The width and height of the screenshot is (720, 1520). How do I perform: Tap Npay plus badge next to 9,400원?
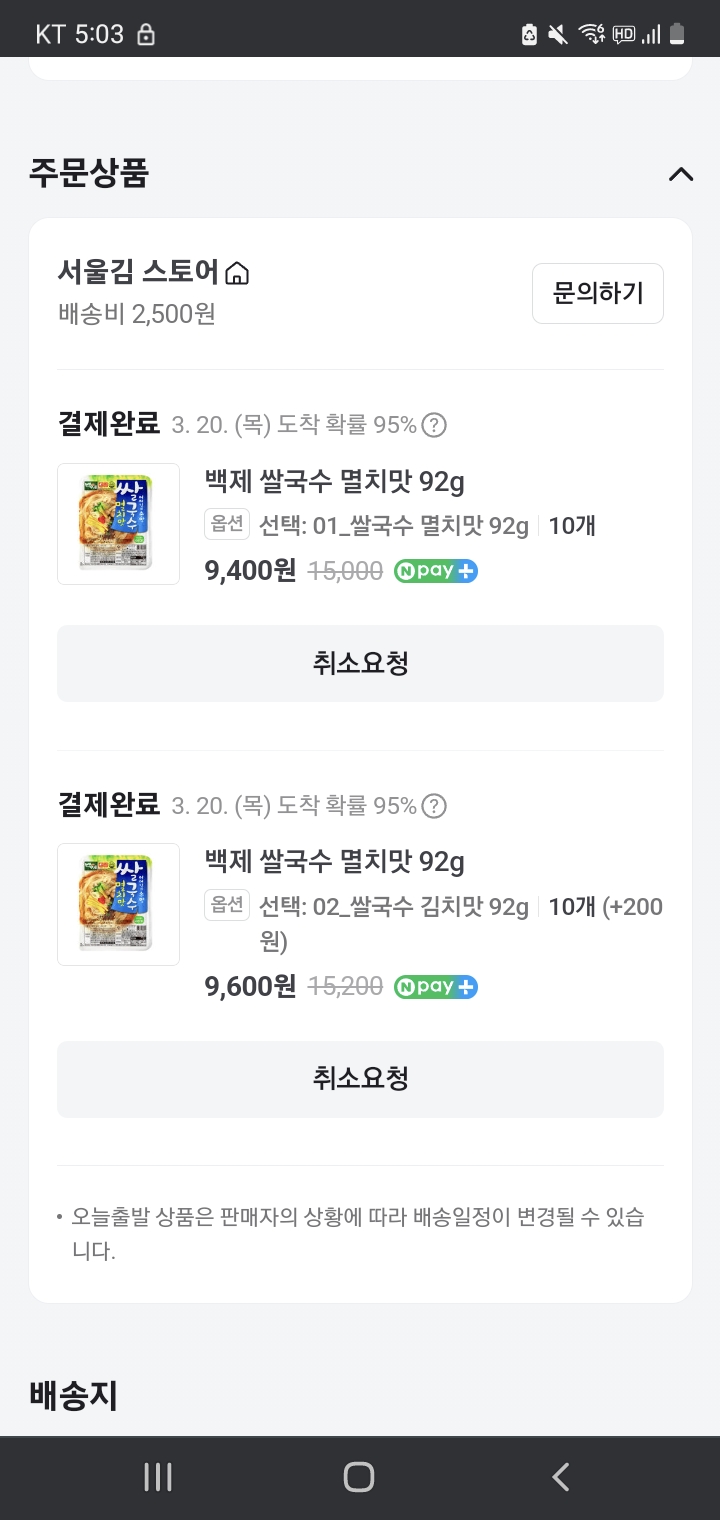pyautogui.click(x=435, y=571)
